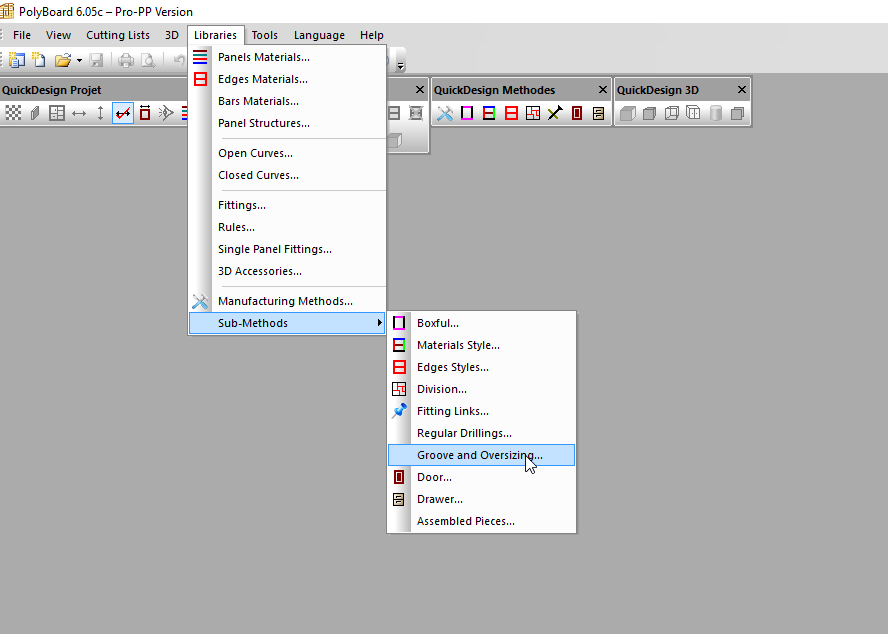Image resolution: width=888 pixels, height=634 pixels.
Task: Choose Panels Materials... from Libraries menu
Action: pos(287,57)
